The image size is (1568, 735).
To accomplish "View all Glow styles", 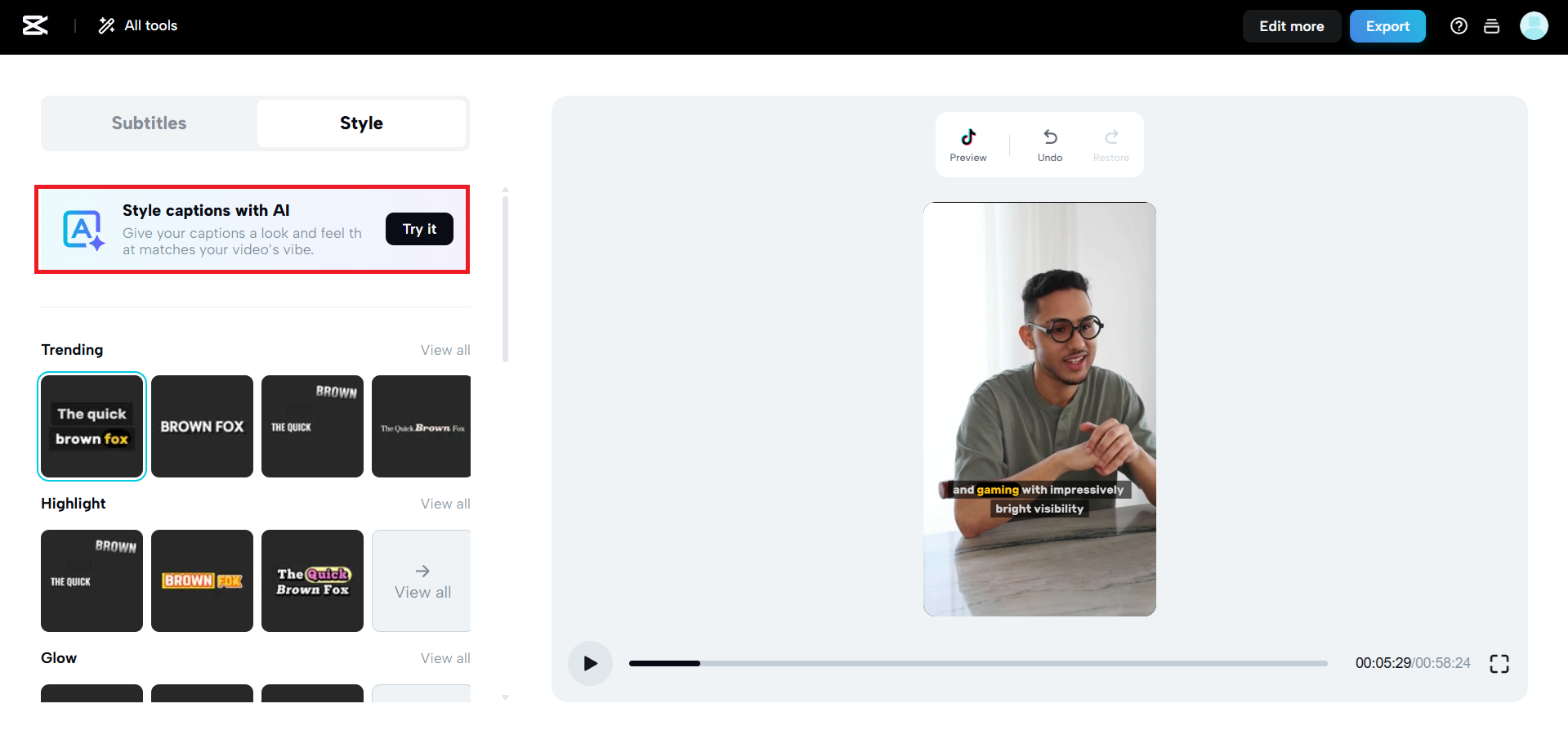I will [445, 658].
